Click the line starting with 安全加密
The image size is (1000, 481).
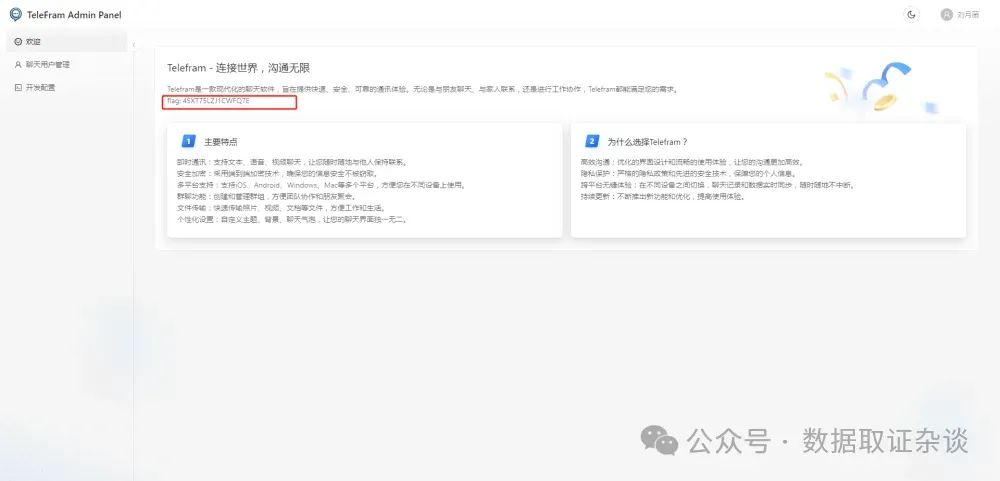pyautogui.click(x=277, y=174)
